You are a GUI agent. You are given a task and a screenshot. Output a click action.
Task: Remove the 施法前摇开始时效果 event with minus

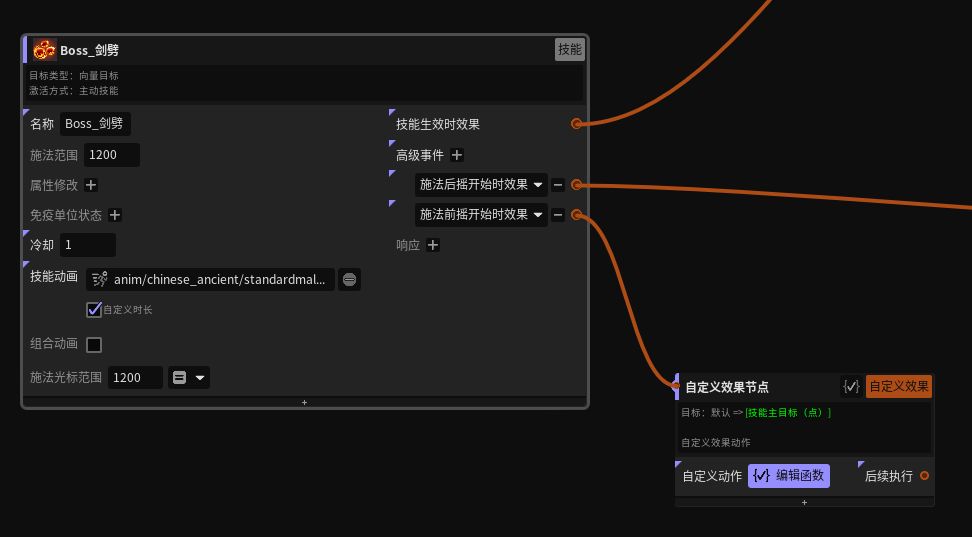[558, 215]
